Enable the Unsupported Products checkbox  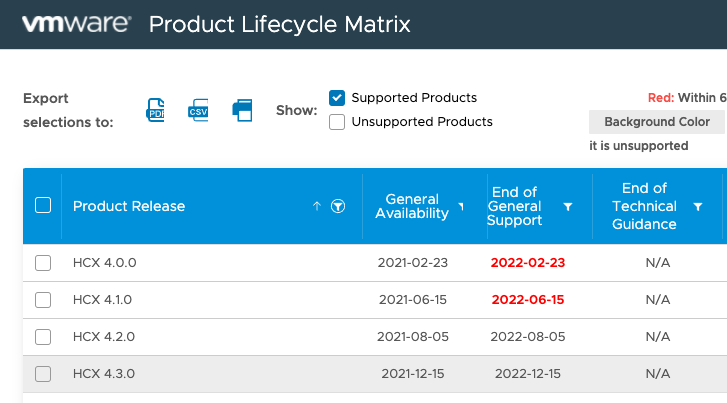pos(337,122)
